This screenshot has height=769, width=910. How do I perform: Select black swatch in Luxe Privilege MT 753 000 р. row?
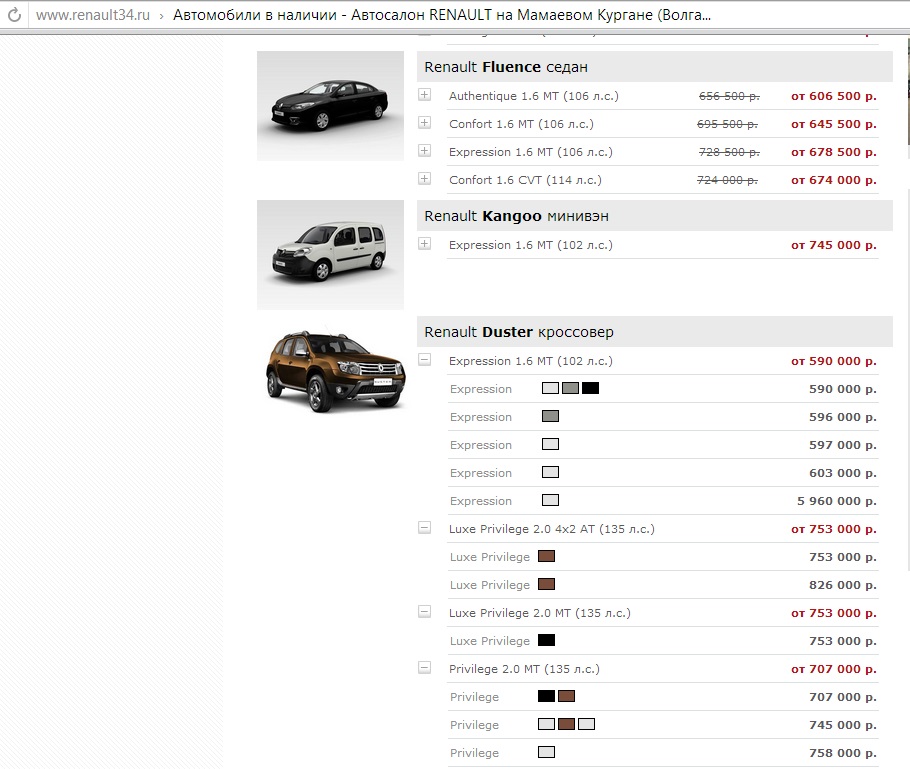pos(546,640)
